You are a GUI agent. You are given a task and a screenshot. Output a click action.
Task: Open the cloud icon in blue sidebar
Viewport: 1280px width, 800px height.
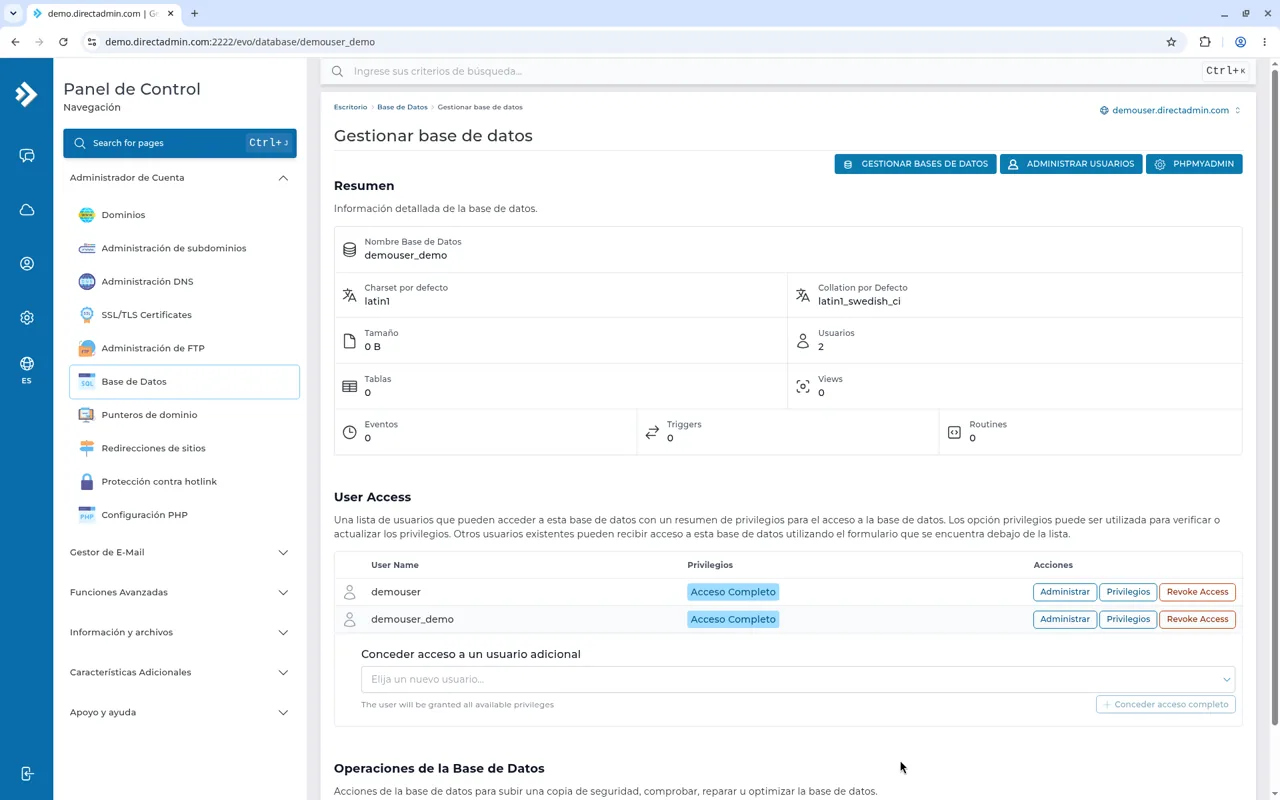27,210
